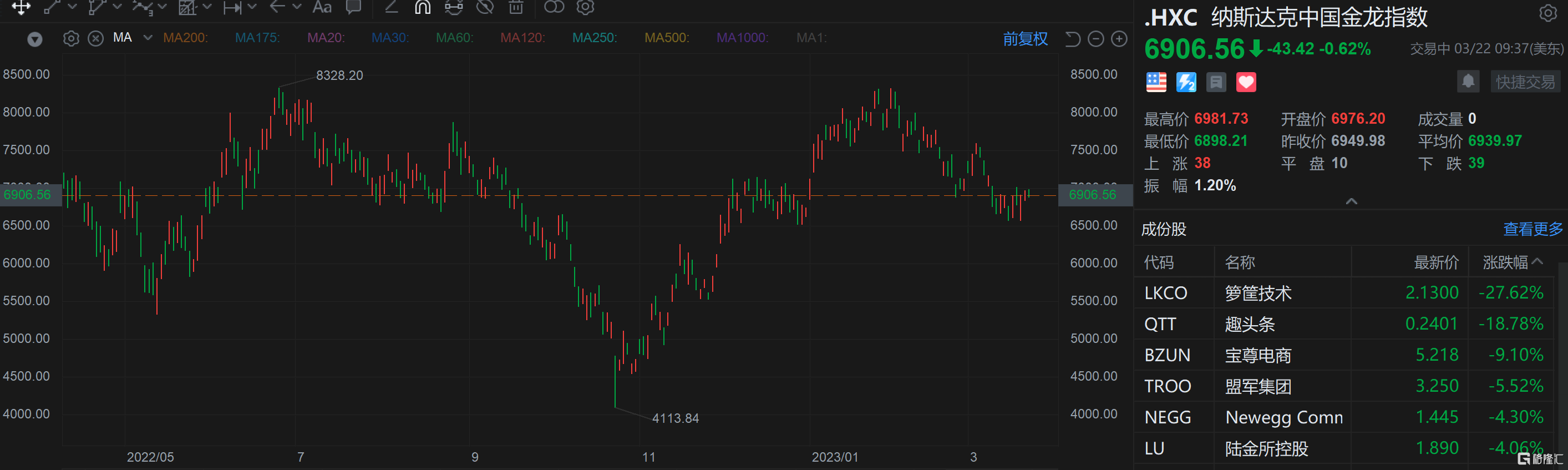
Task: Open the notes bookmark icon
Action: [x=1216, y=82]
